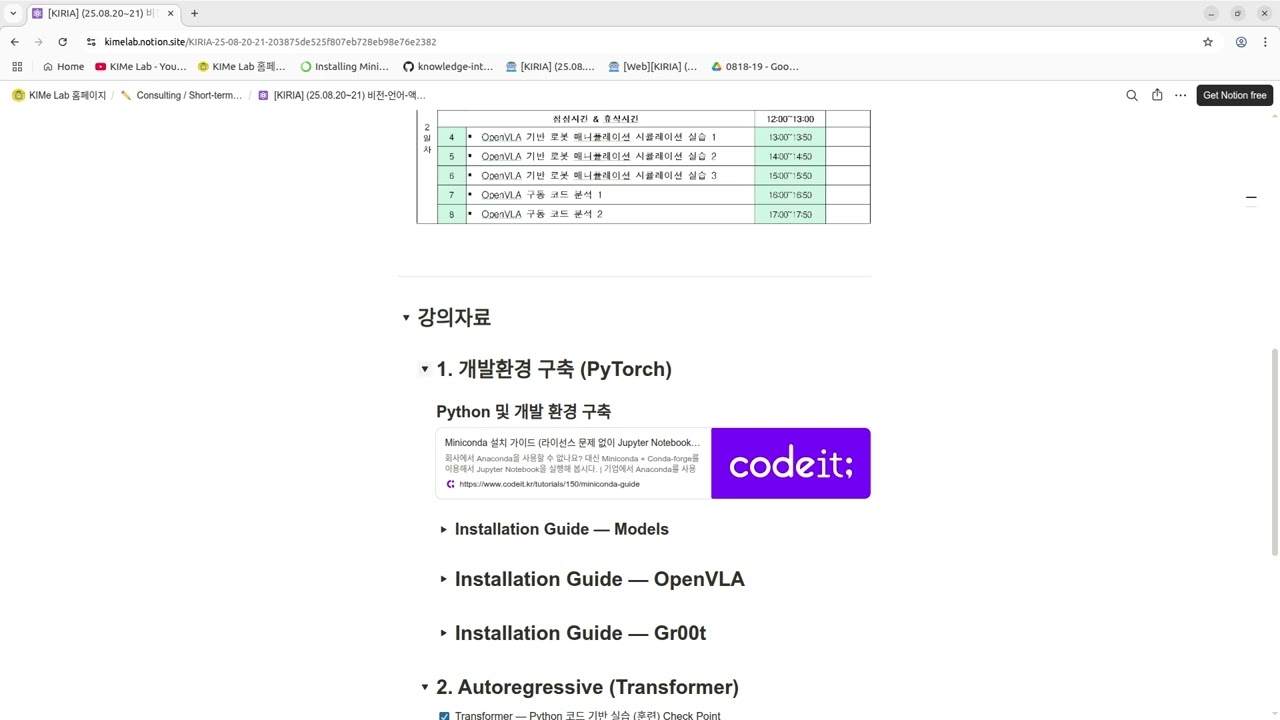Click the browser back arrow
This screenshot has width=1280, height=720.
(14, 42)
